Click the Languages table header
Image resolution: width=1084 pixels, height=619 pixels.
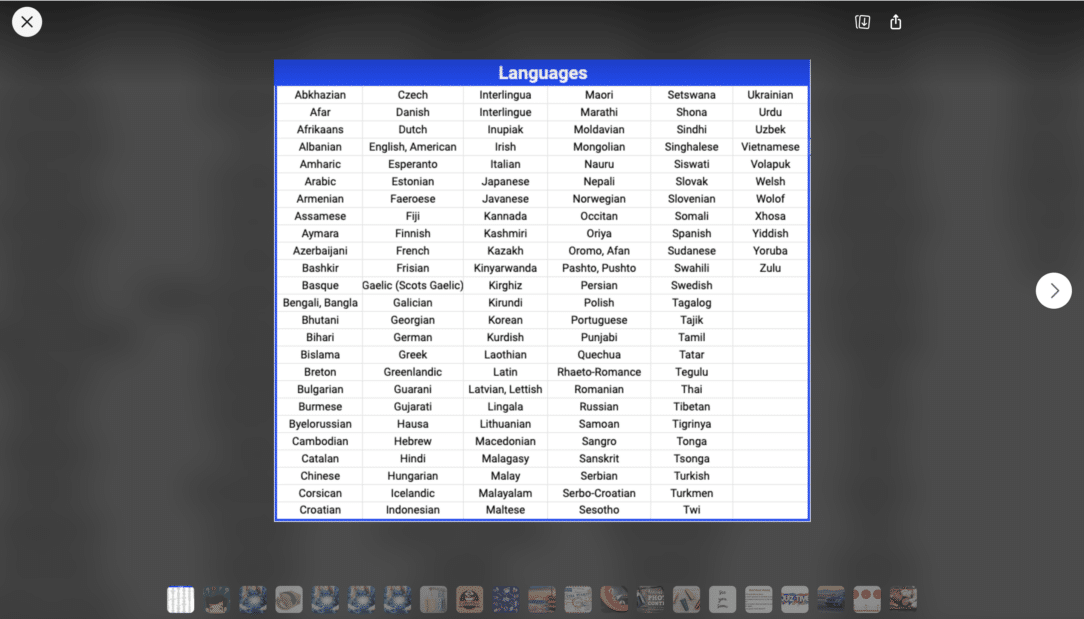(541, 72)
